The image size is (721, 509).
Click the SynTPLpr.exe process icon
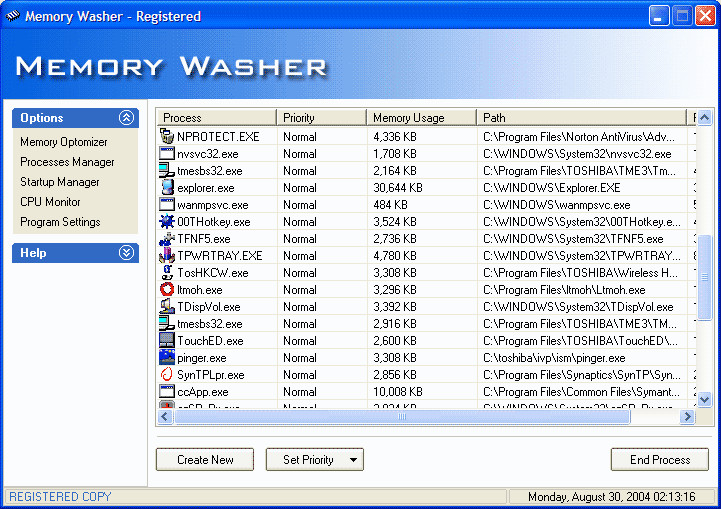(167, 374)
